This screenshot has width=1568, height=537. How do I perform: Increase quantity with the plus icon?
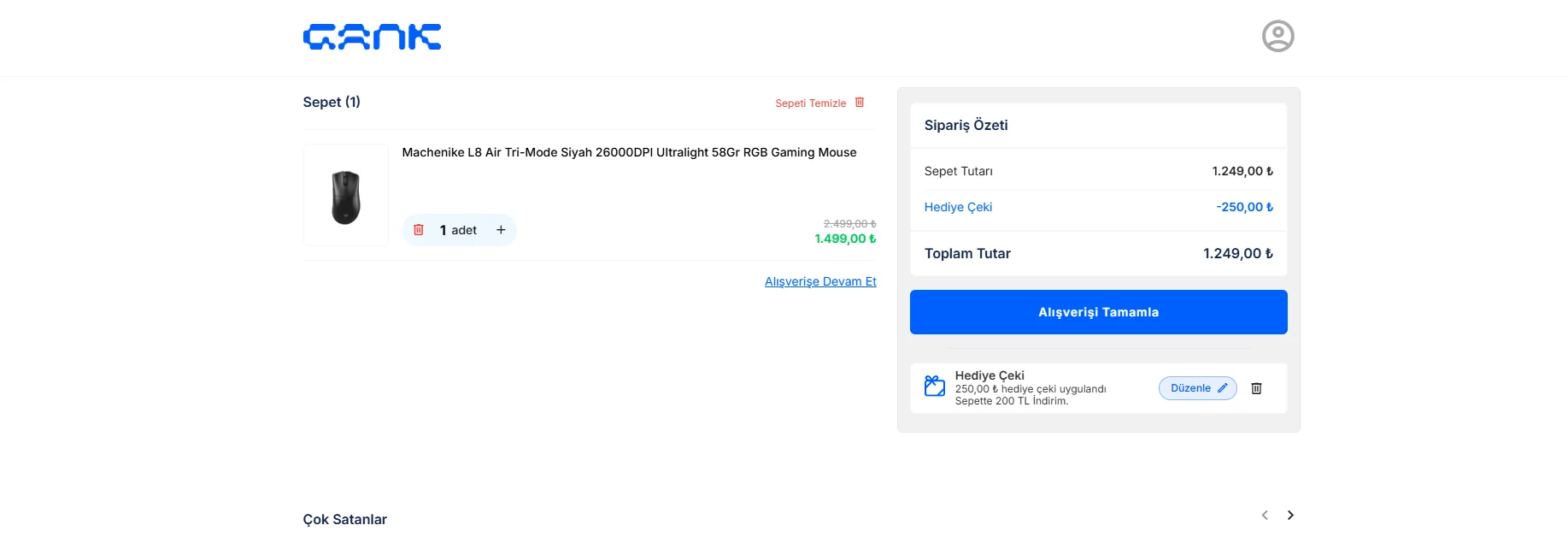(x=501, y=230)
